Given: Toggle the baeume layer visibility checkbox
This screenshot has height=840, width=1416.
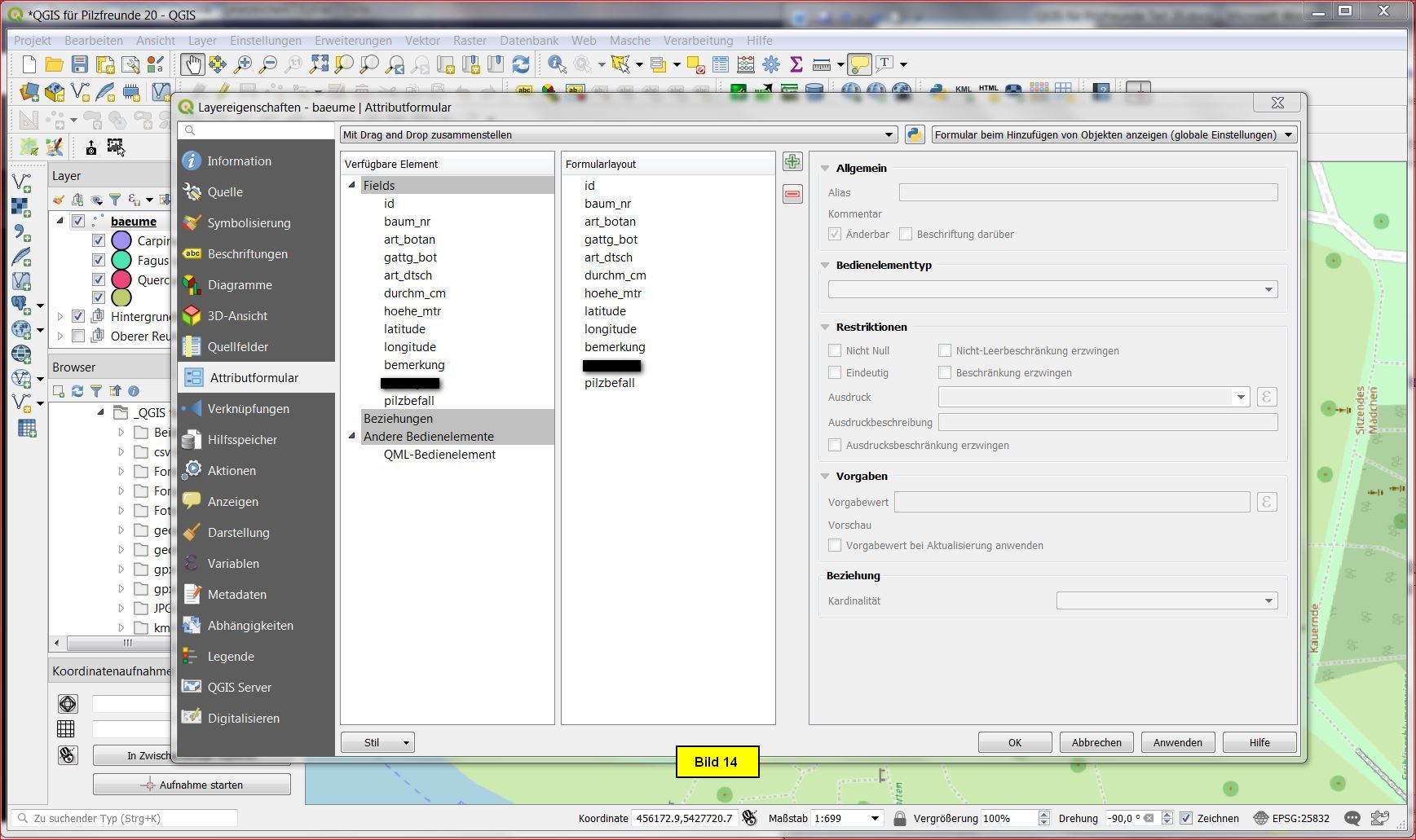Looking at the screenshot, I should (78, 221).
